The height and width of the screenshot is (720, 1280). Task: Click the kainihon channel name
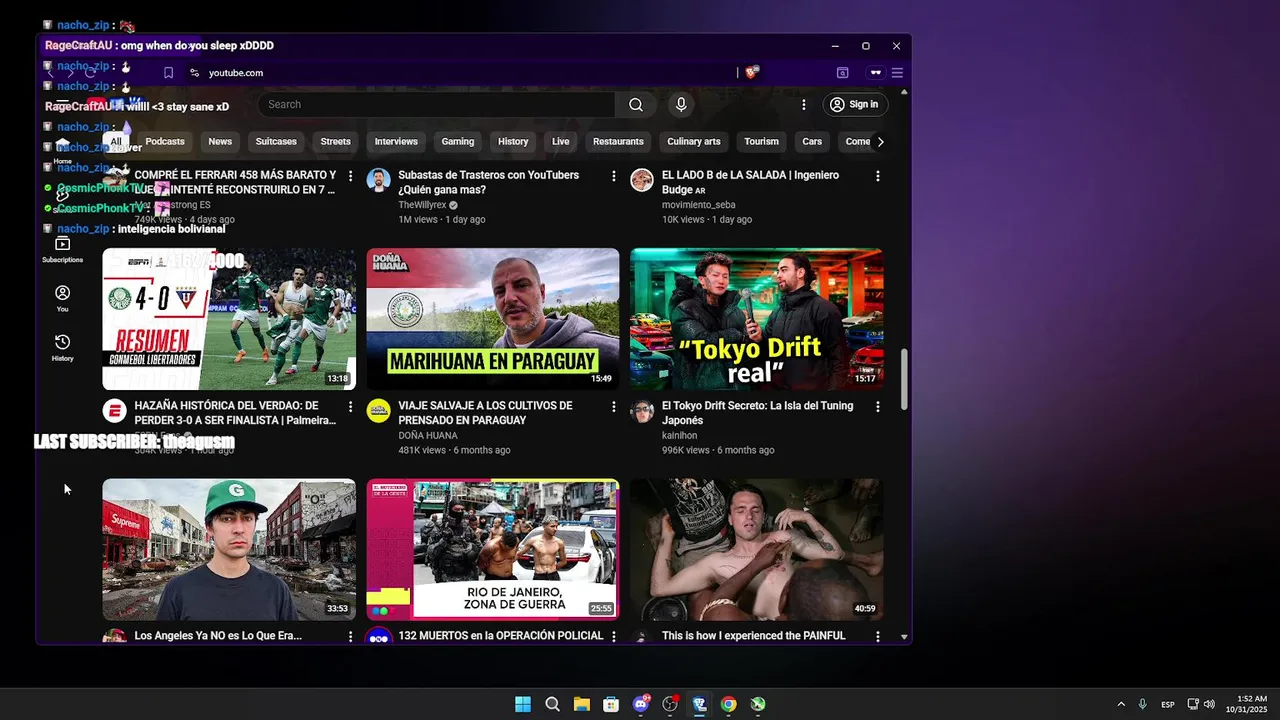[680, 435]
